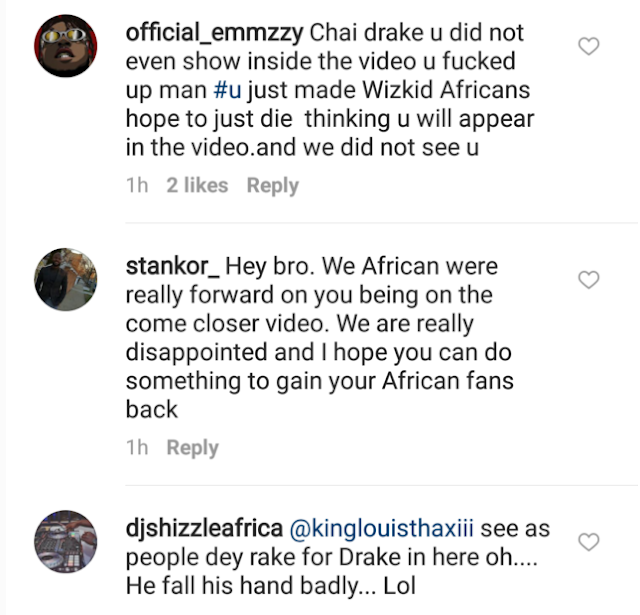
Task: Heart the djshizzleafrica comment
Action: [590, 542]
